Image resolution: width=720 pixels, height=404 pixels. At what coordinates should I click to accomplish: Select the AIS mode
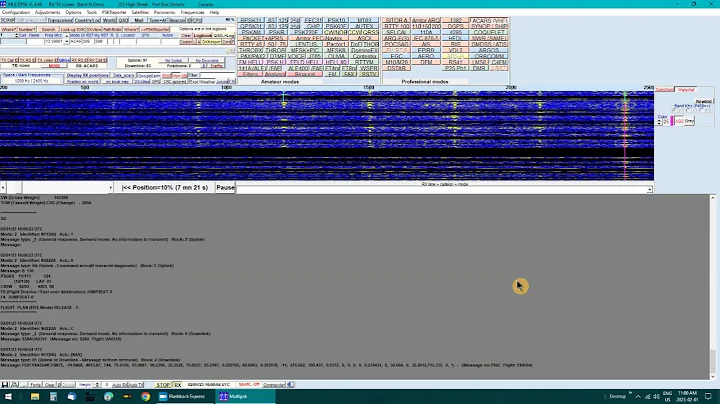coord(426,44)
